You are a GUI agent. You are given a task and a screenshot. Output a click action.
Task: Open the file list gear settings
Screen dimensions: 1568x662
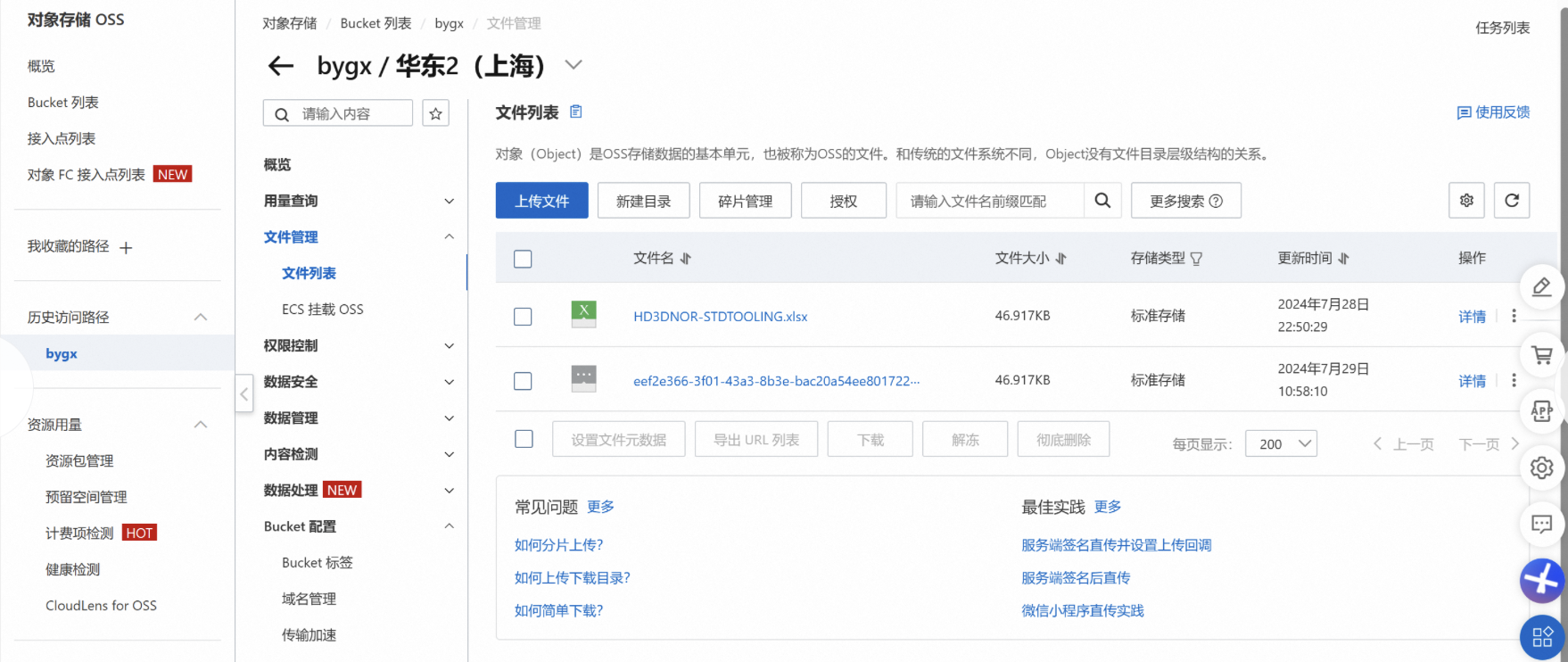click(x=1466, y=201)
